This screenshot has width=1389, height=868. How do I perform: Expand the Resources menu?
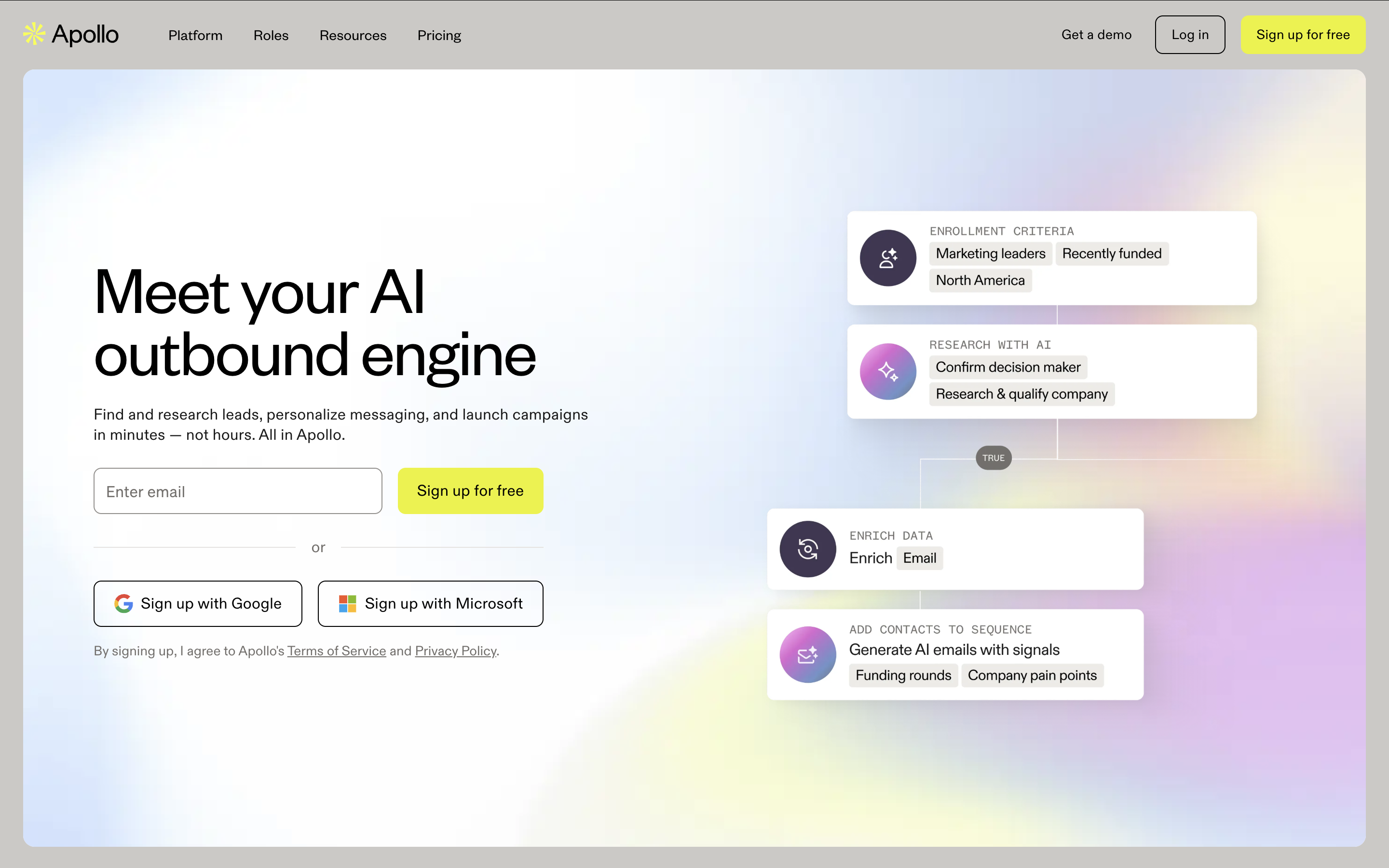353,35
